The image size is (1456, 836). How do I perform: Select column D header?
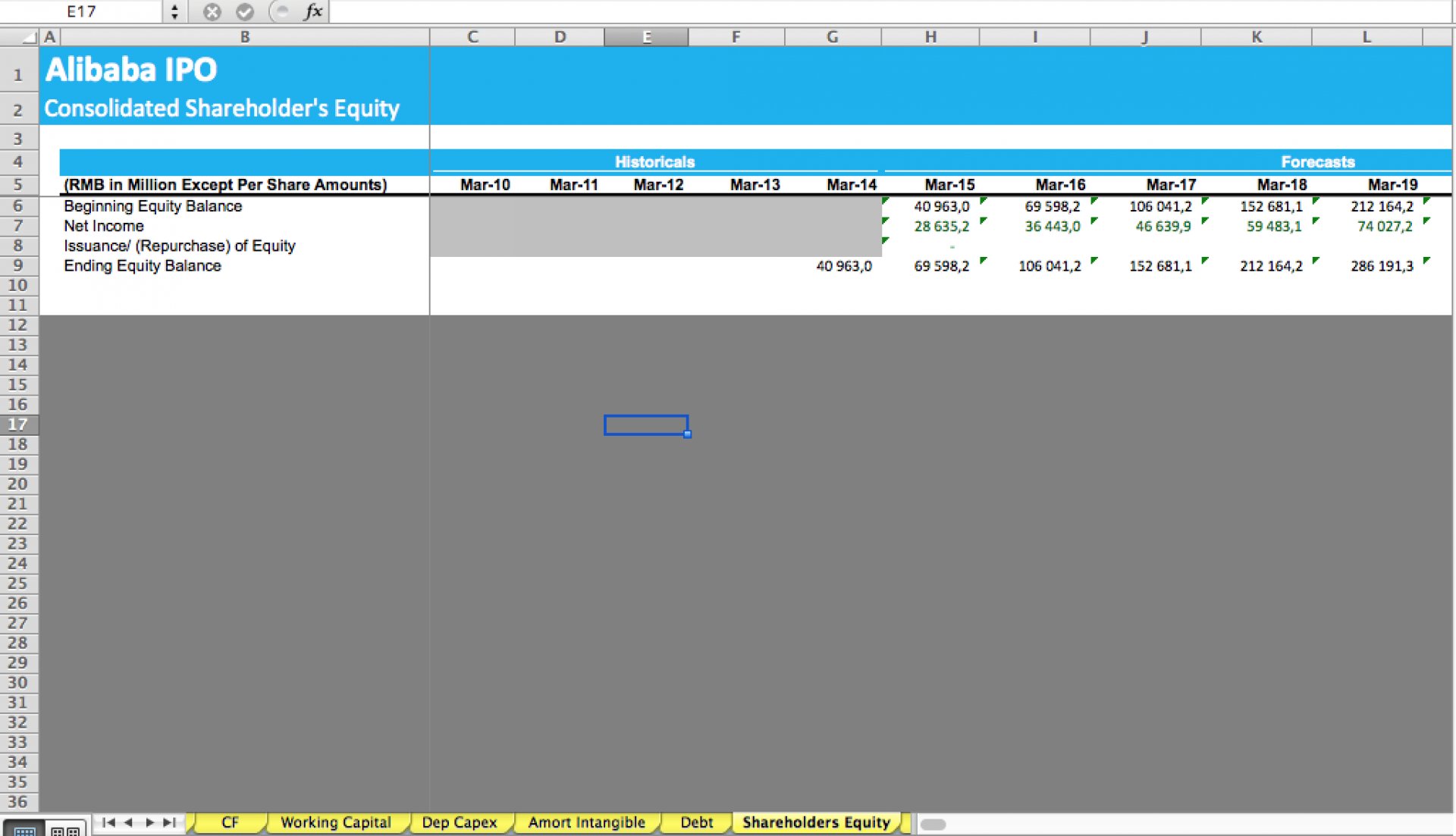point(560,37)
